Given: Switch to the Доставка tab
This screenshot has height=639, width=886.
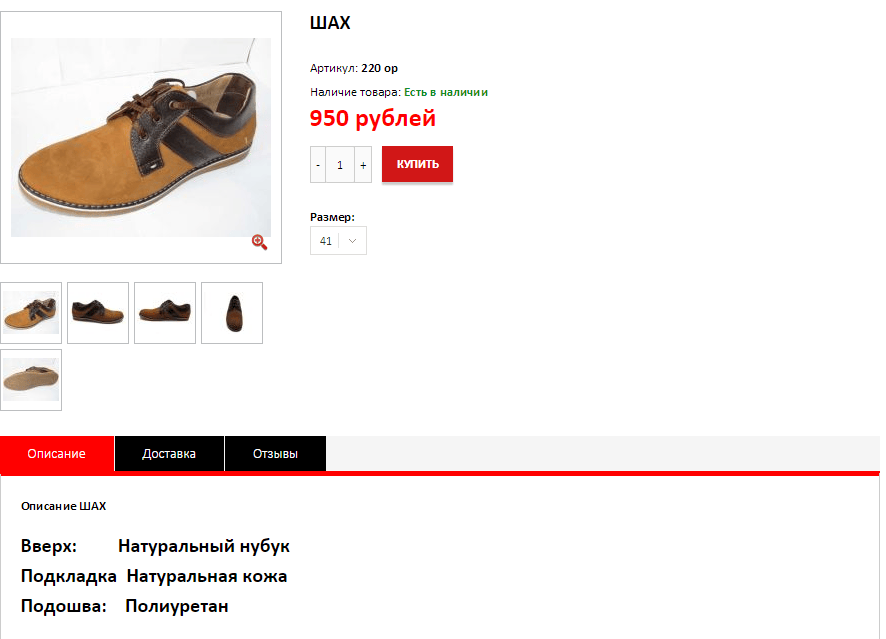Looking at the screenshot, I should click(169, 454).
